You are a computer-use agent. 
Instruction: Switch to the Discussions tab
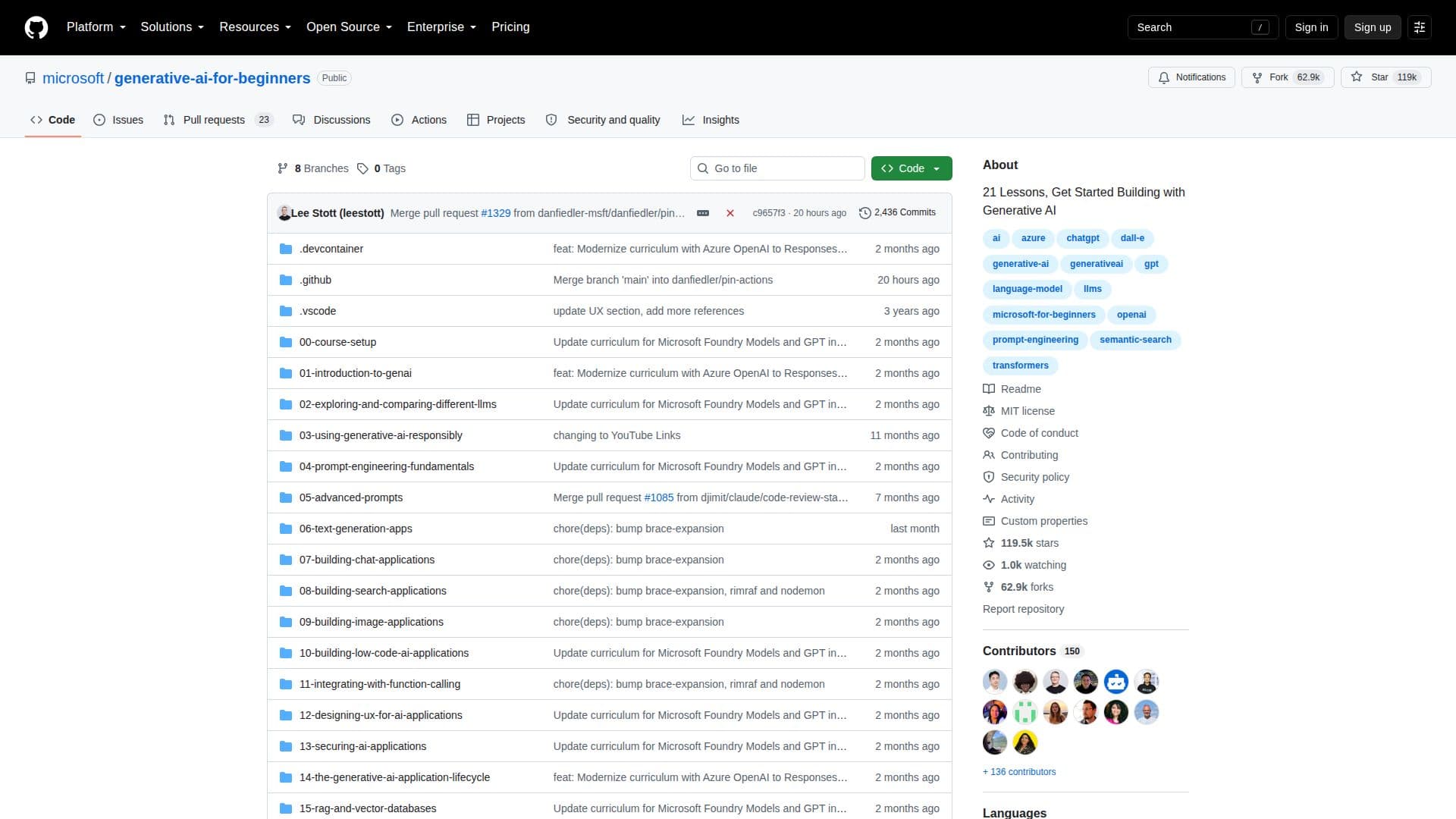point(331,120)
